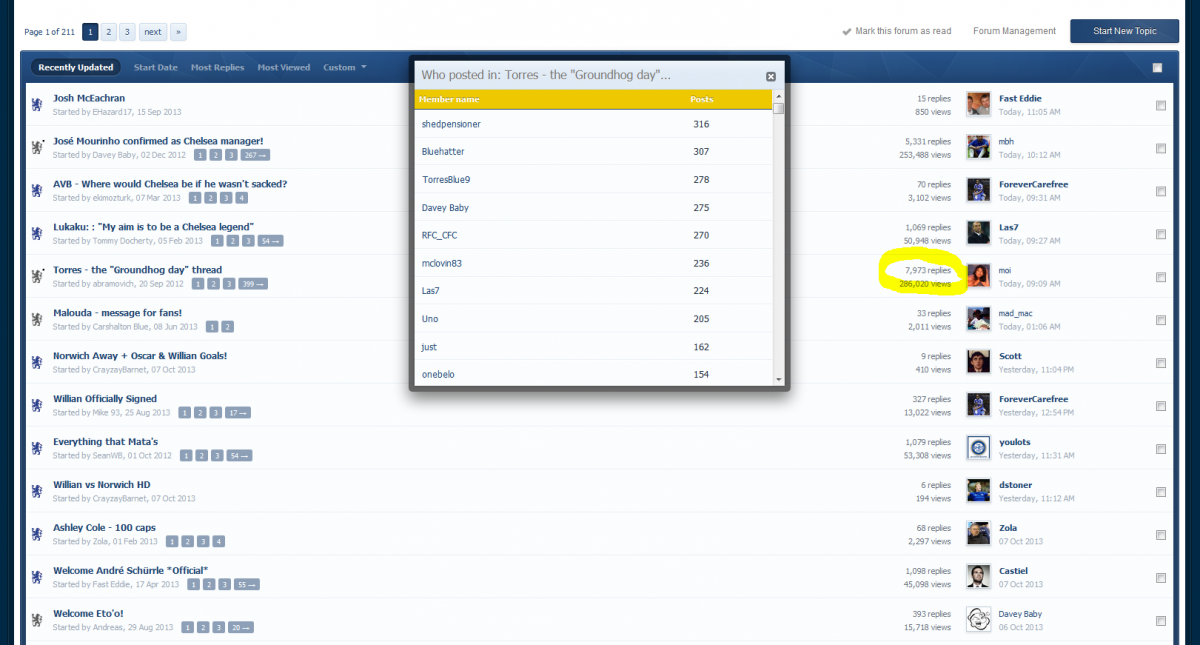
Task: Click Zola avatar on Ashley Cole row
Action: (x=979, y=534)
